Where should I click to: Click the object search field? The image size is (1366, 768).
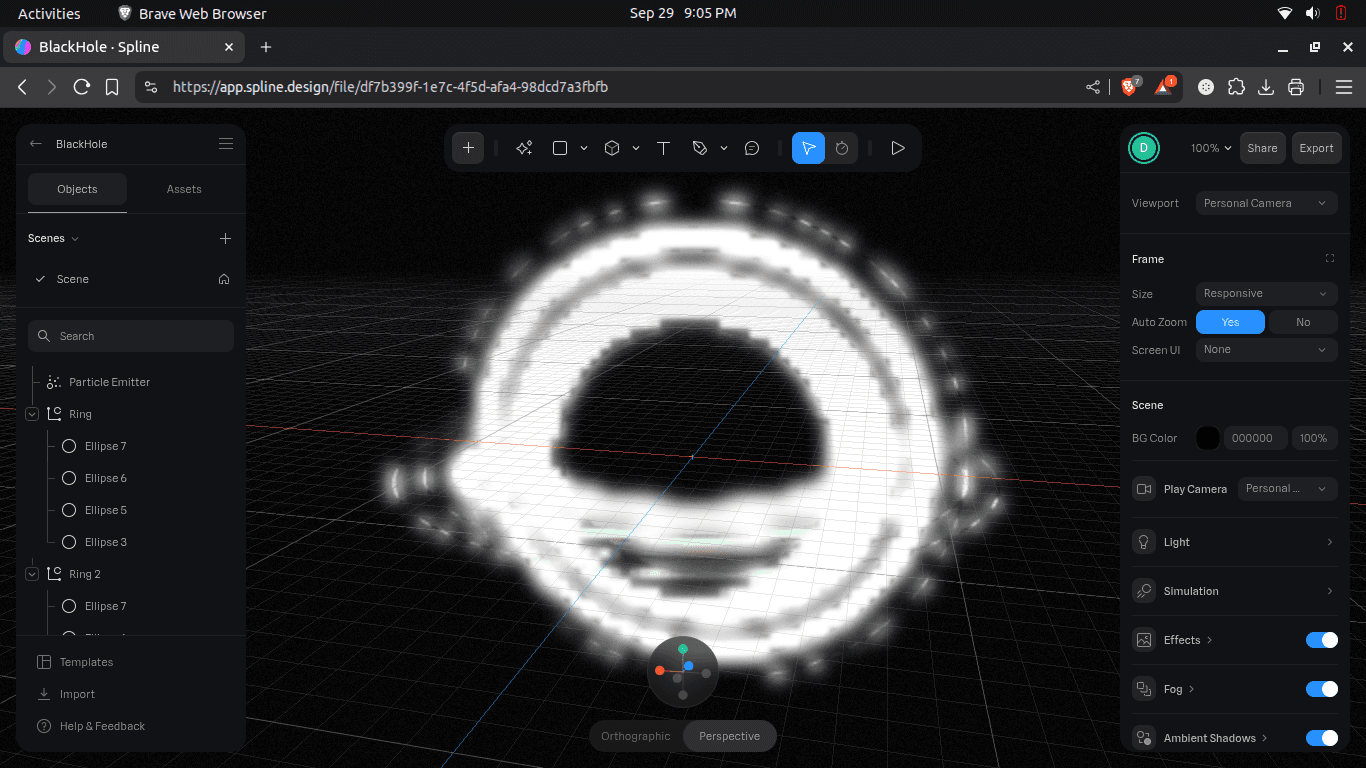click(x=130, y=335)
